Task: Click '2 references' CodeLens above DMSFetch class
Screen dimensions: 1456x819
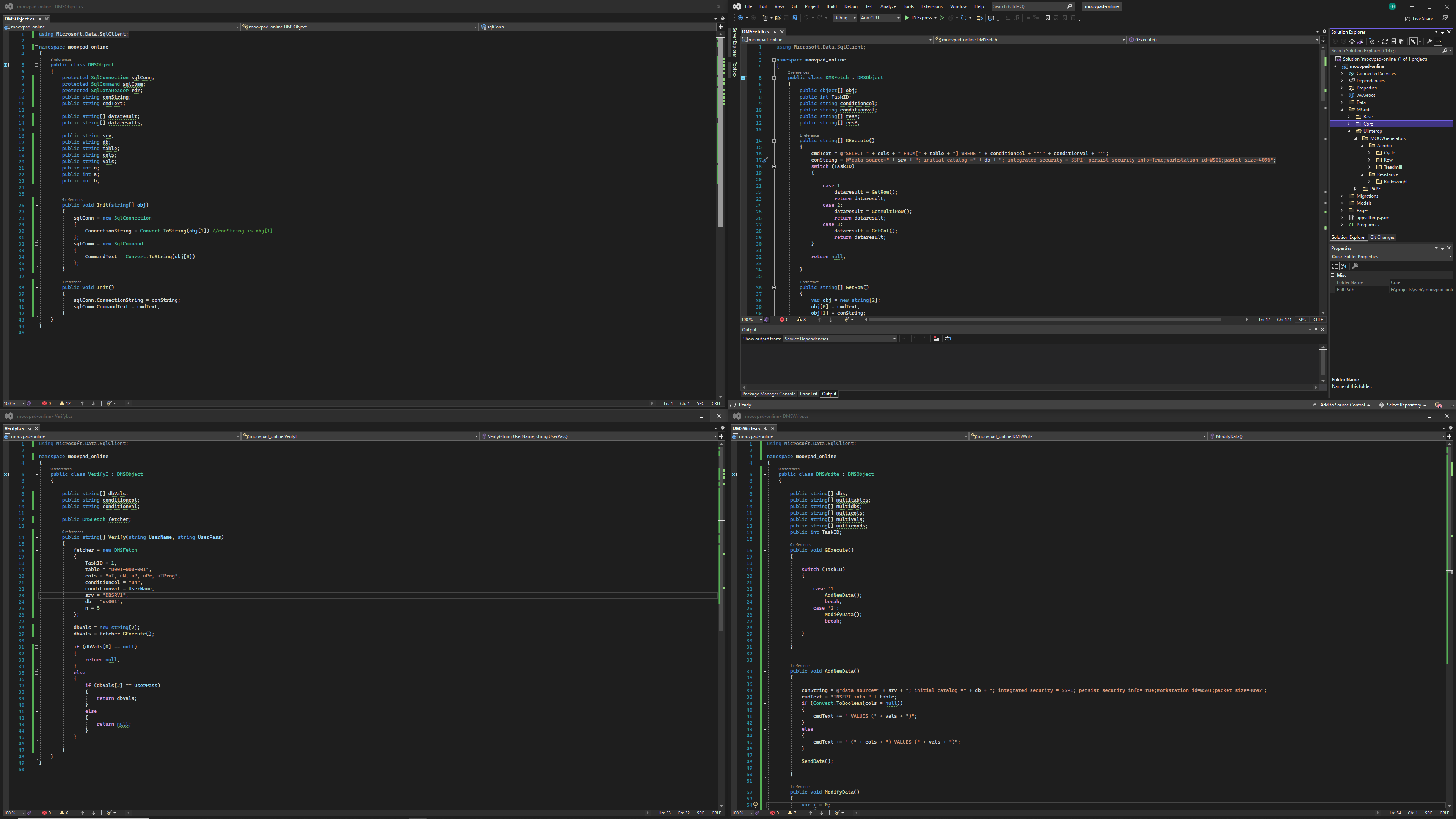Action: (x=798, y=72)
